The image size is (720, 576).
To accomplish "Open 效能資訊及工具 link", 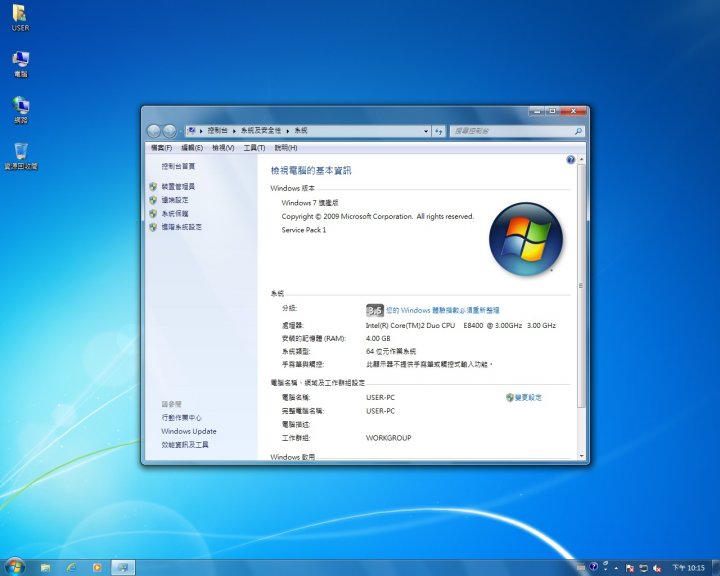I will coord(185,445).
